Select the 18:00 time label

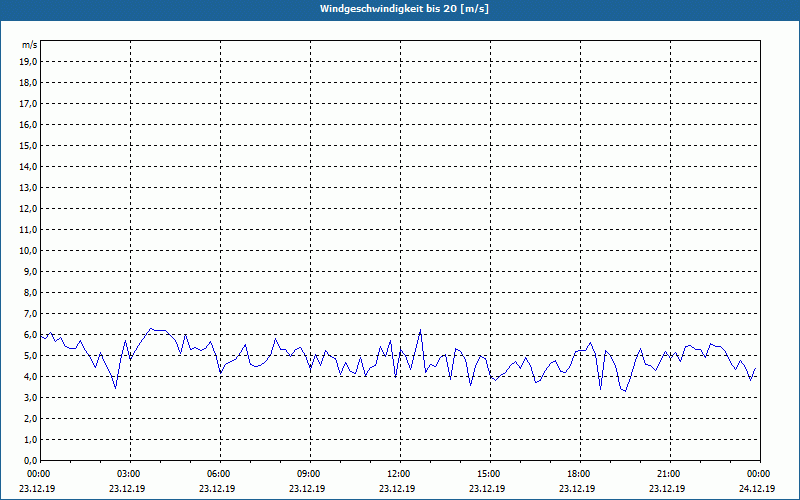[x=579, y=474]
